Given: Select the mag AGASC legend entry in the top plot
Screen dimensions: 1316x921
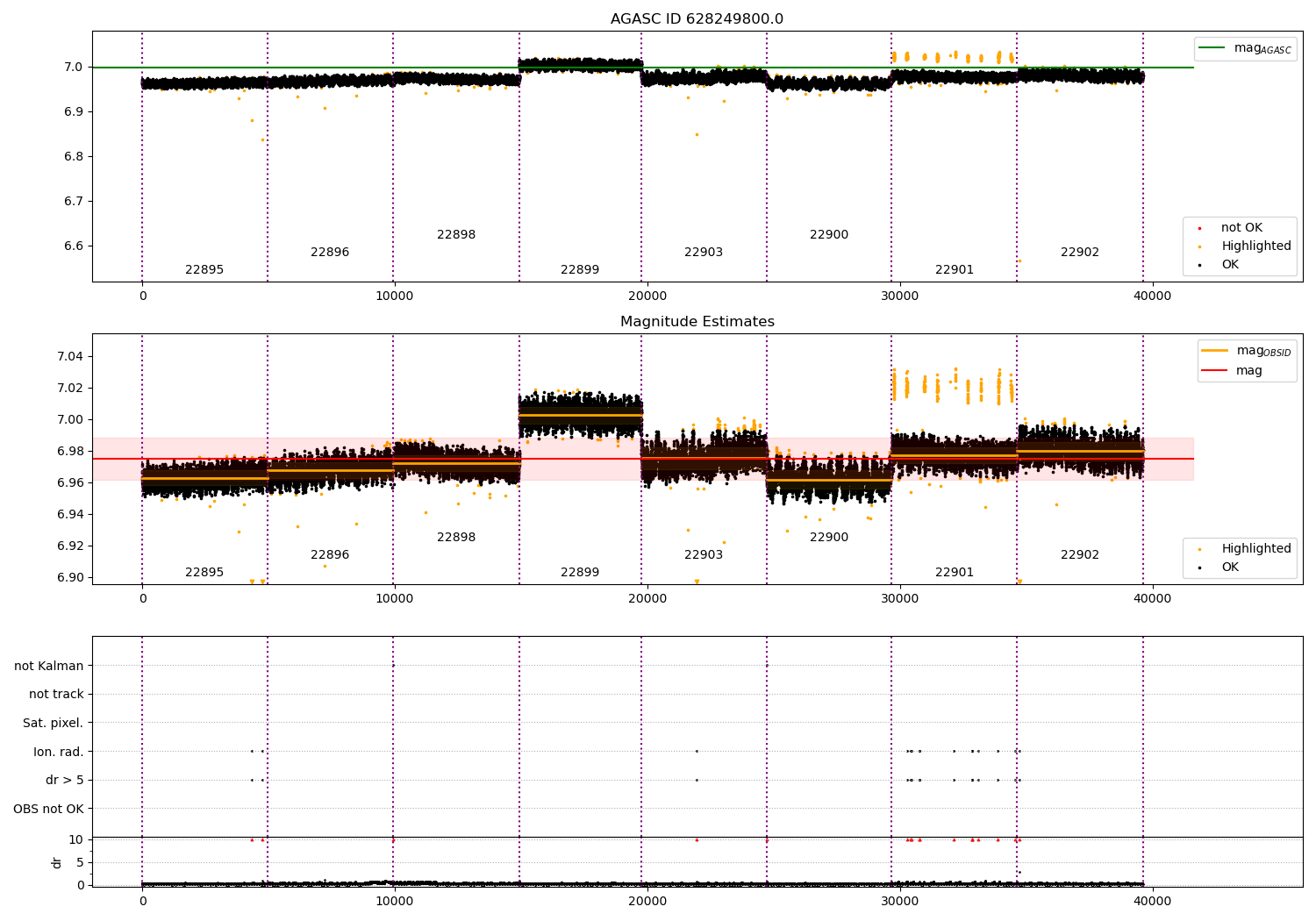Looking at the screenshot, I should 1246,48.
